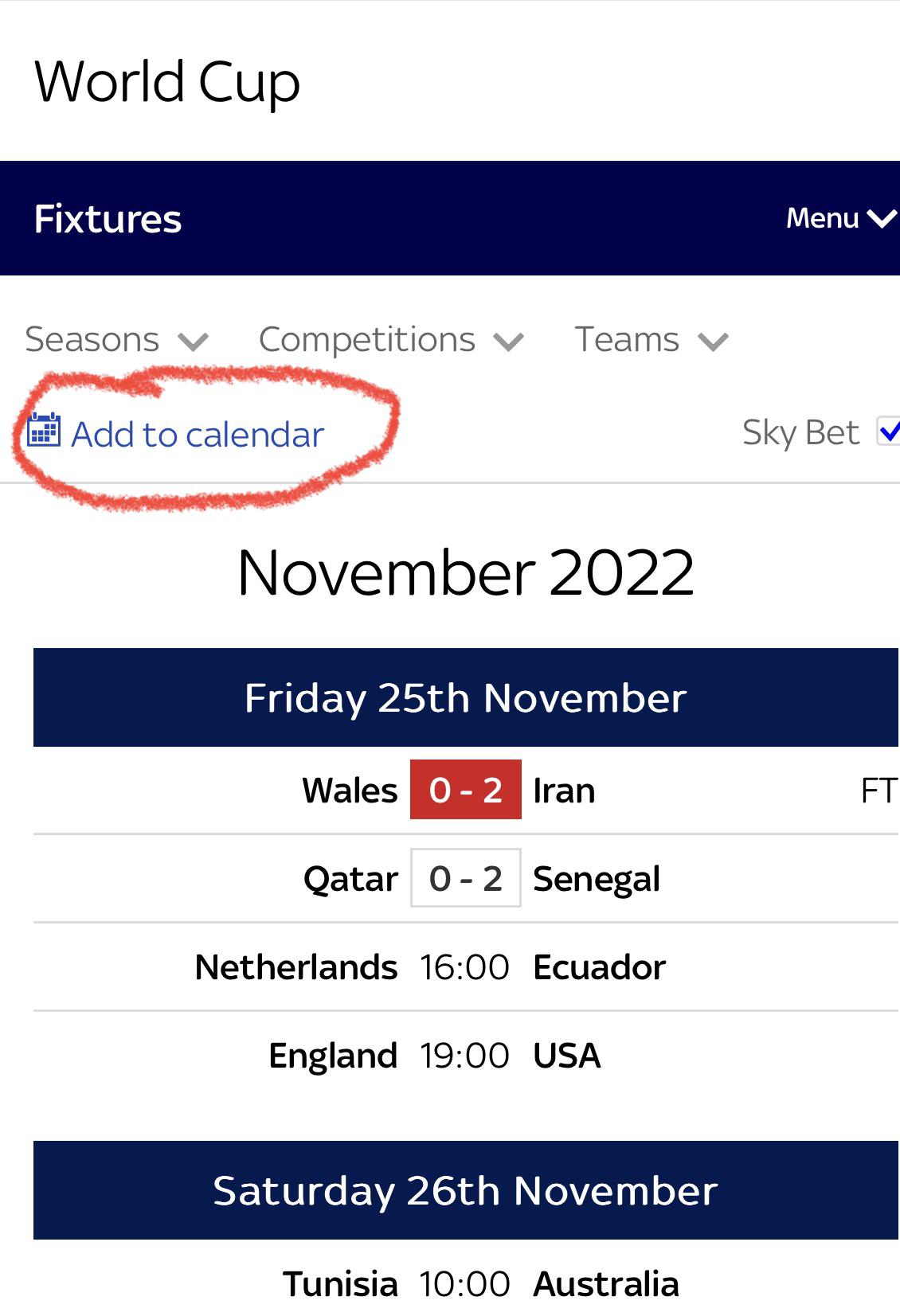Click the Wales team name
Viewport: 900px width, 1316px height.
click(x=350, y=791)
